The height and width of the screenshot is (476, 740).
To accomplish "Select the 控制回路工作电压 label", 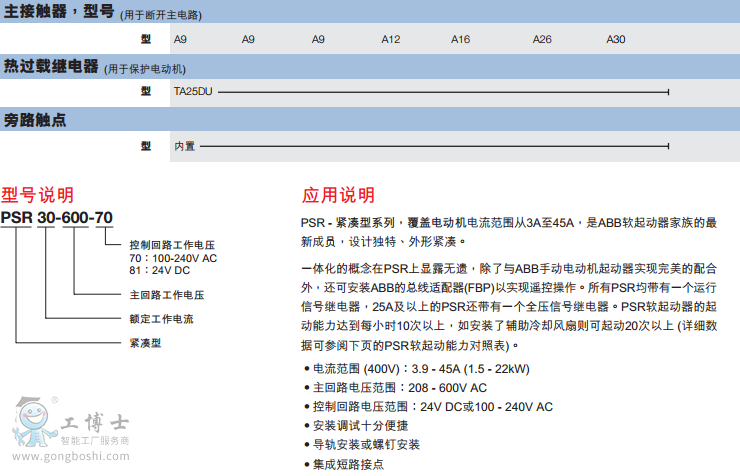I will point(173,245).
